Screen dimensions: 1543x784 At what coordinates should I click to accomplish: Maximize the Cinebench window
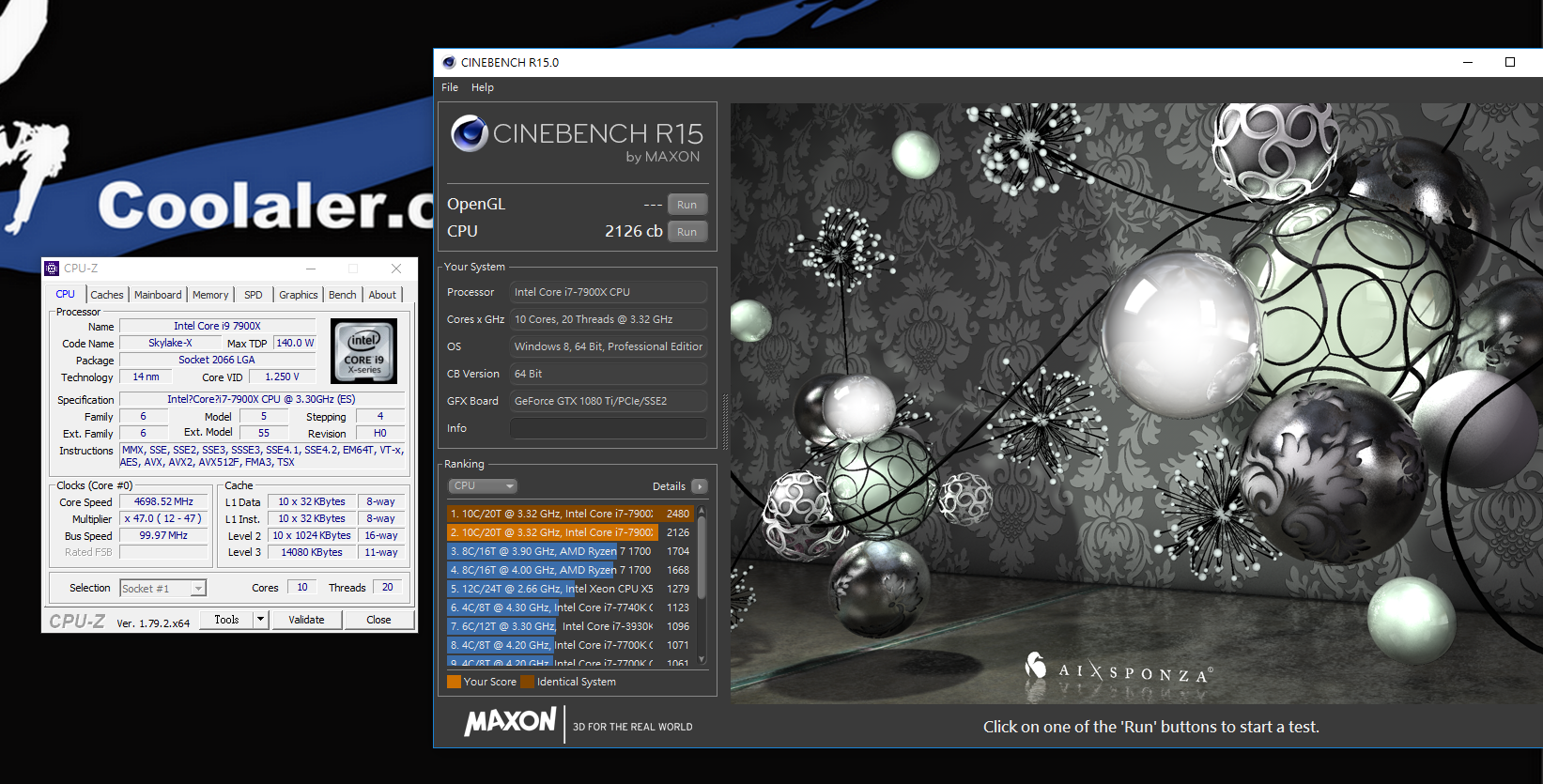coord(1510,62)
